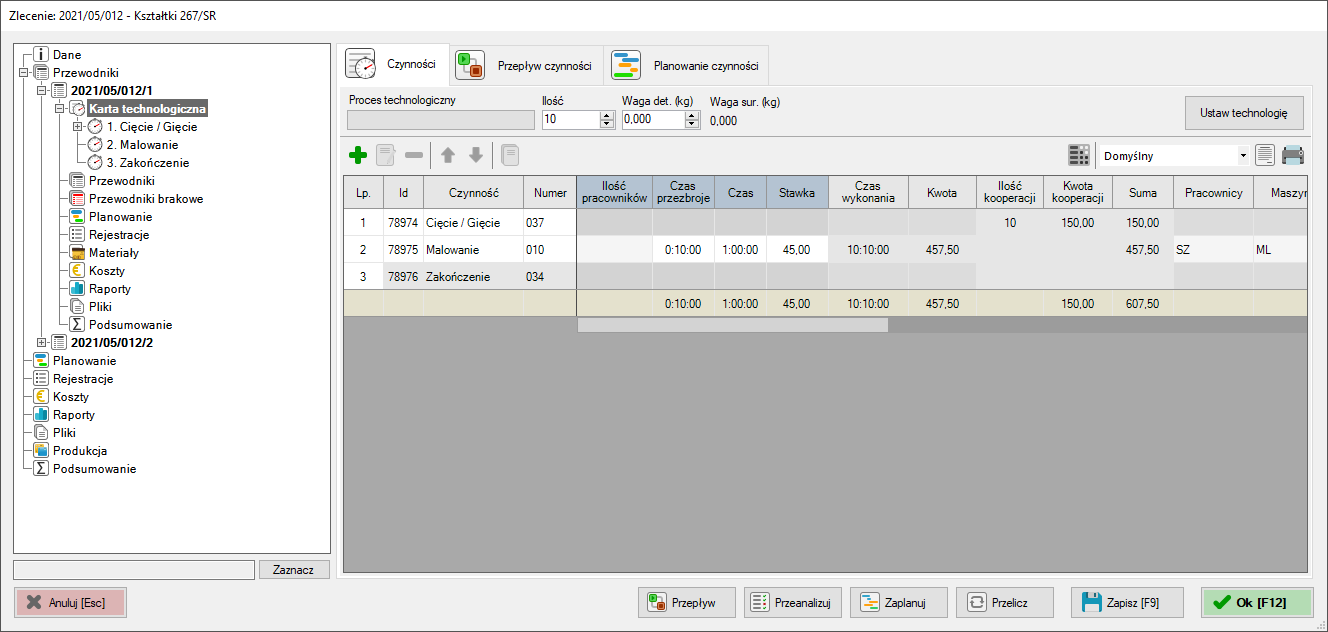Add a new operation with the green plus
1328x632 pixels.
(x=358, y=155)
